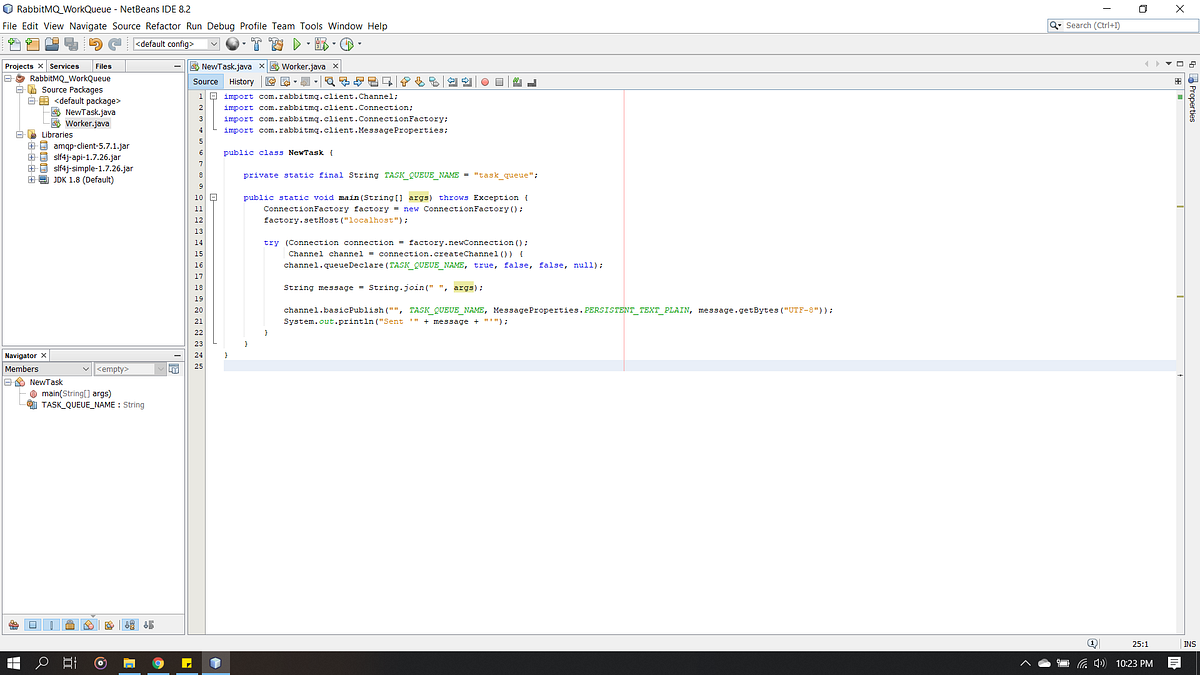The height and width of the screenshot is (675, 1200).
Task: Click the Profile Project icon
Action: (x=346, y=44)
